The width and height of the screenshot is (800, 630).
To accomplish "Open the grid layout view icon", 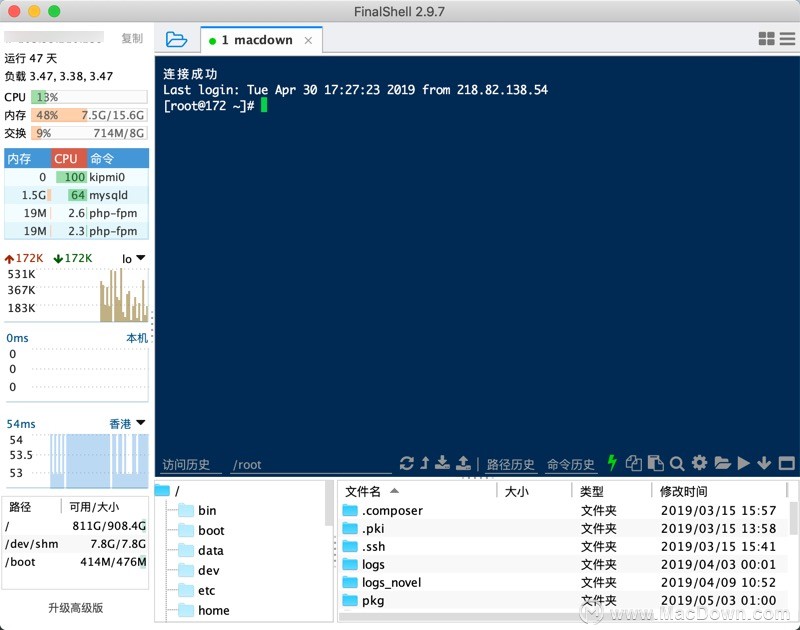I will tap(766, 39).
